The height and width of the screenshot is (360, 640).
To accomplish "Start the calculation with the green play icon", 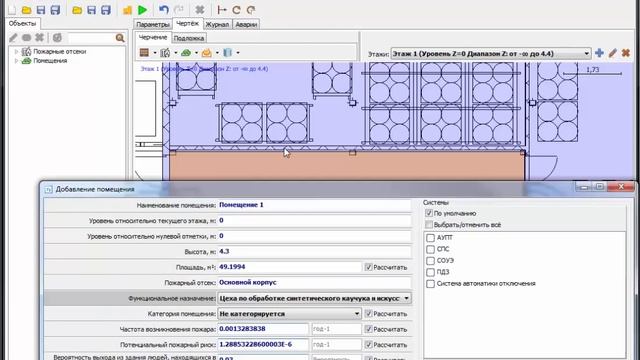I will click(142, 9).
